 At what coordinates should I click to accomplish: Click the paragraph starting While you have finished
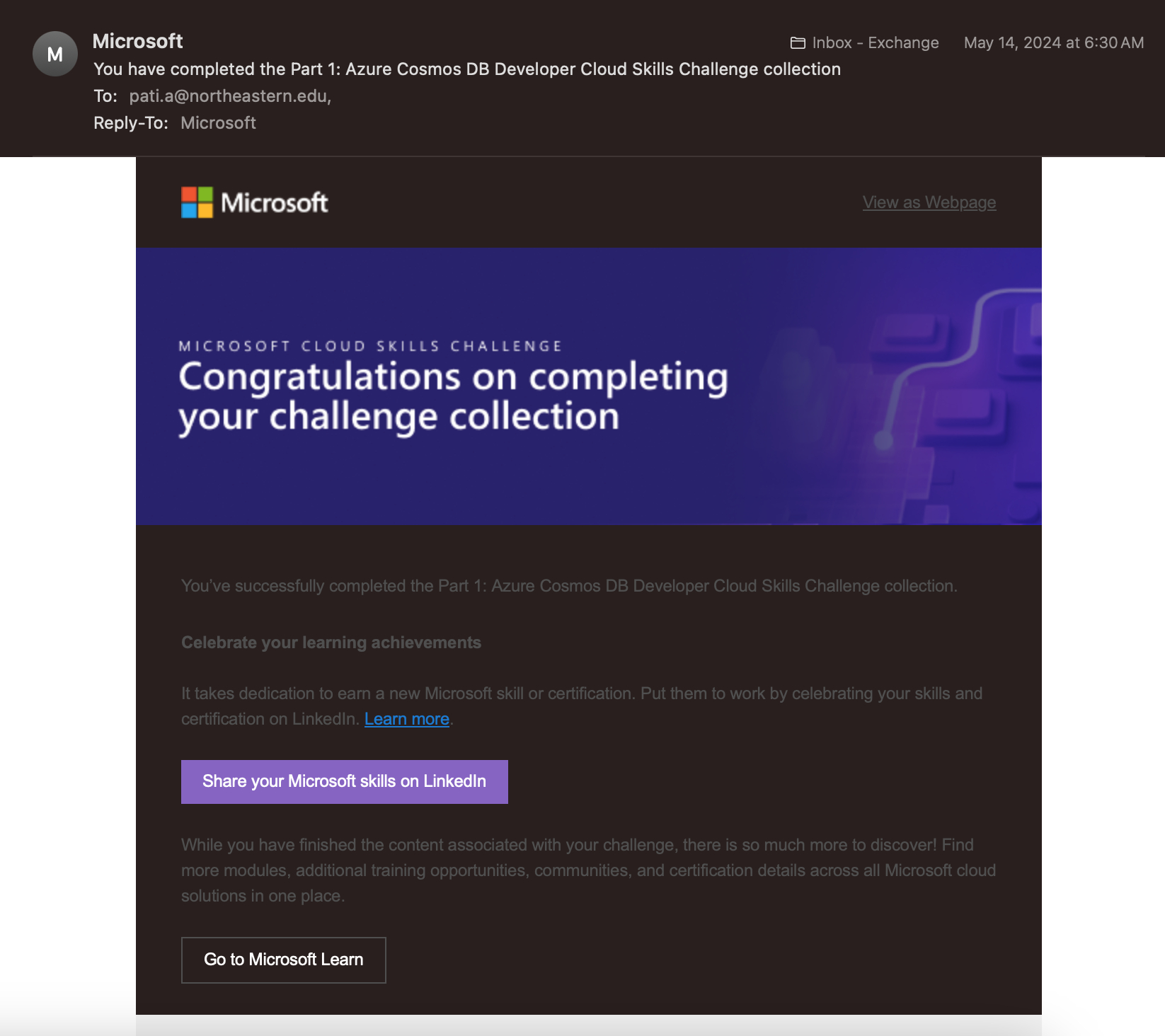point(588,870)
